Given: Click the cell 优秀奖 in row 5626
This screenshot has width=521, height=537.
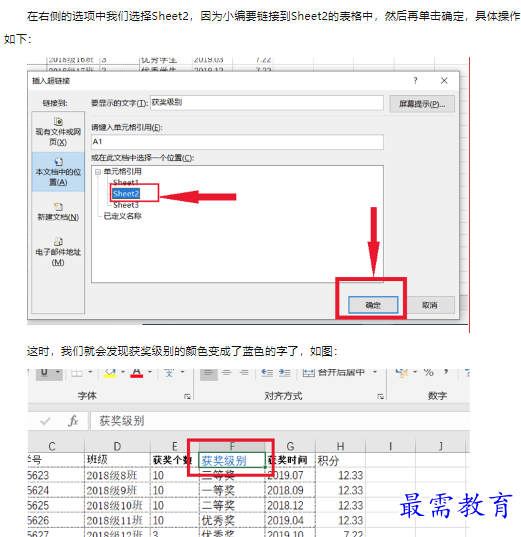Looking at the screenshot, I should click(232, 521).
